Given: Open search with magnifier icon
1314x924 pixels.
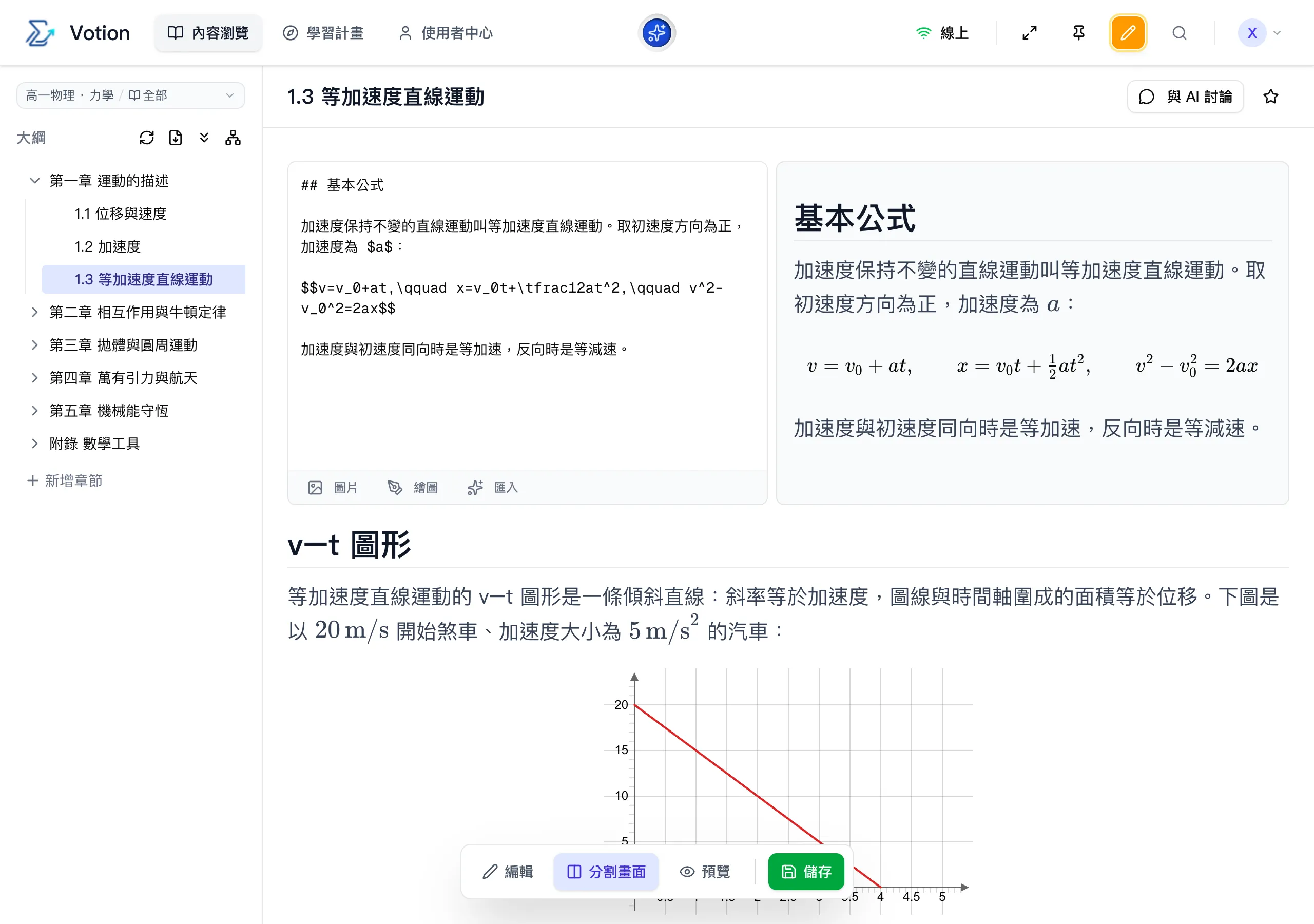Looking at the screenshot, I should click(x=1179, y=33).
